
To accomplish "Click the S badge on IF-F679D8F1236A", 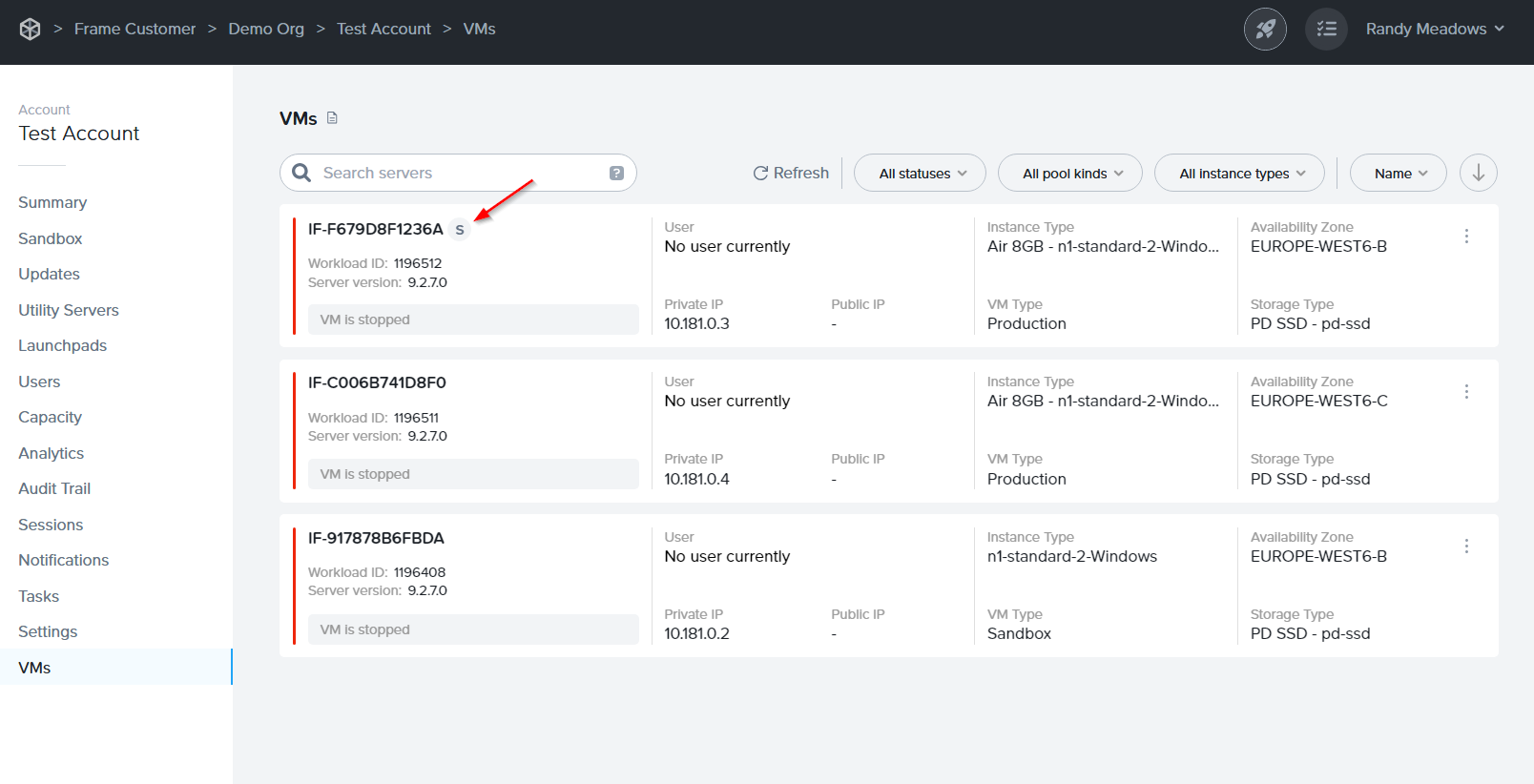I will 460,230.
